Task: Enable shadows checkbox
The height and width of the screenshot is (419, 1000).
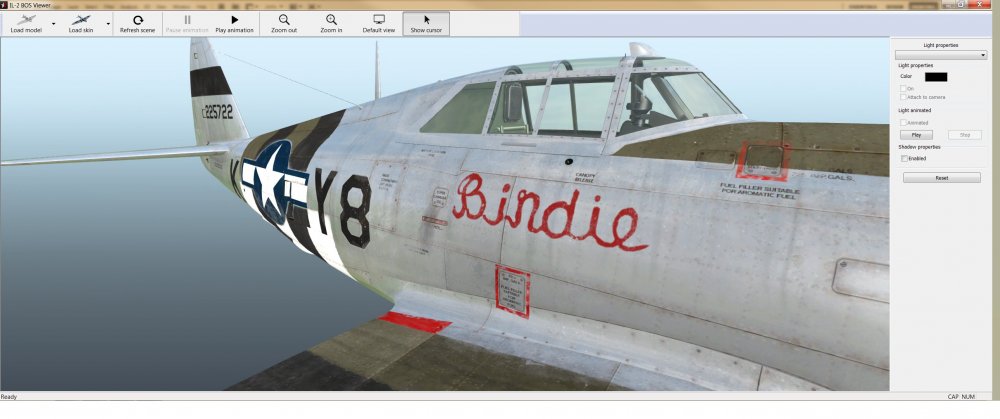Action: point(904,158)
